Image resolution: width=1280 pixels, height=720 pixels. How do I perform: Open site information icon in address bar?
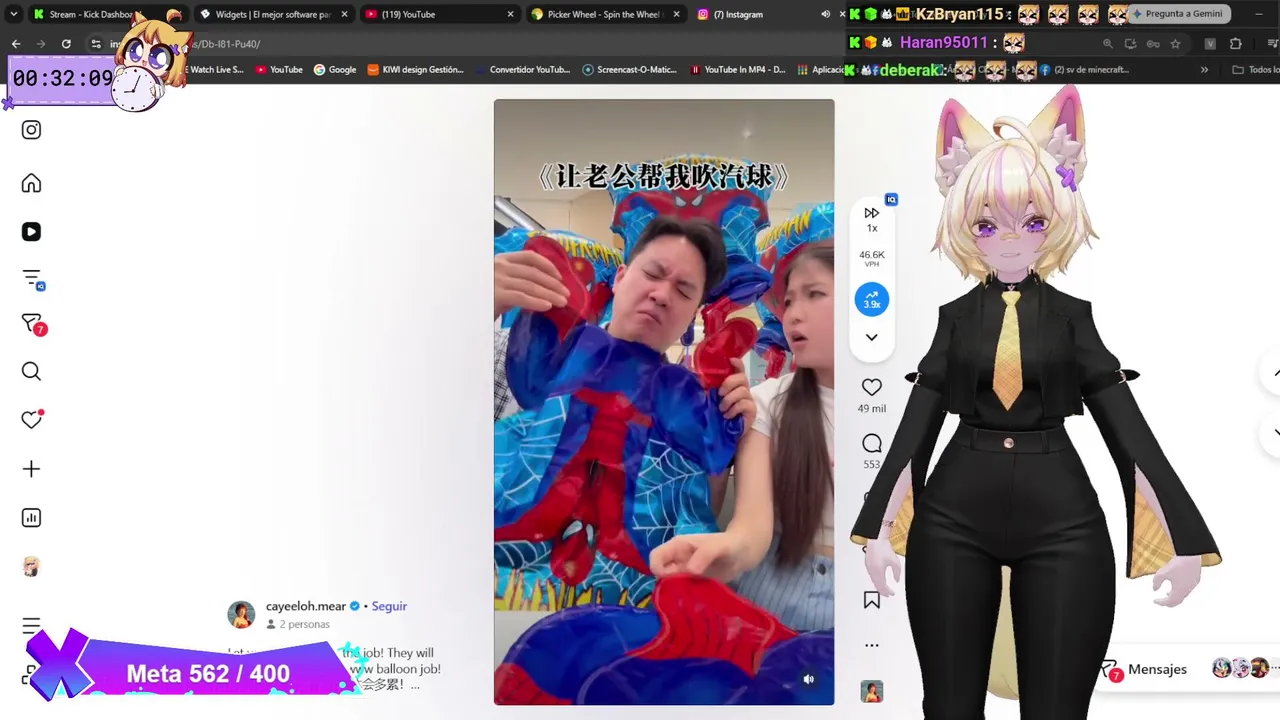click(96, 44)
